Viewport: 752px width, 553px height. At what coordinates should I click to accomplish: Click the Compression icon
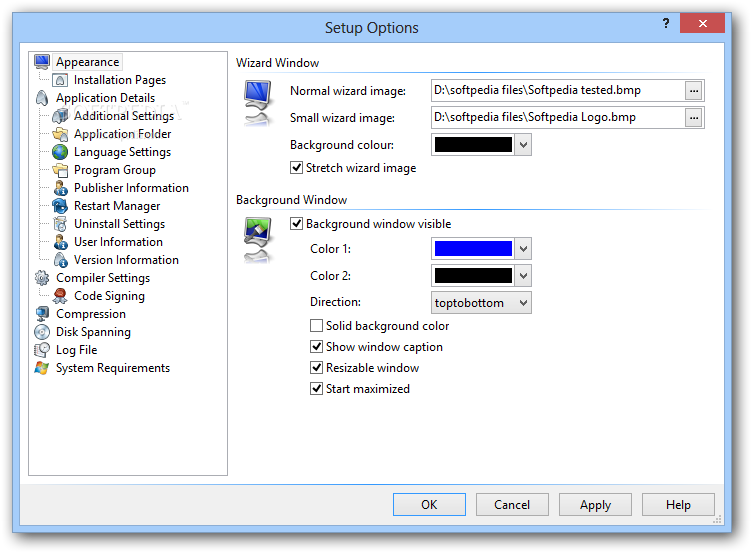click(x=42, y=314)
